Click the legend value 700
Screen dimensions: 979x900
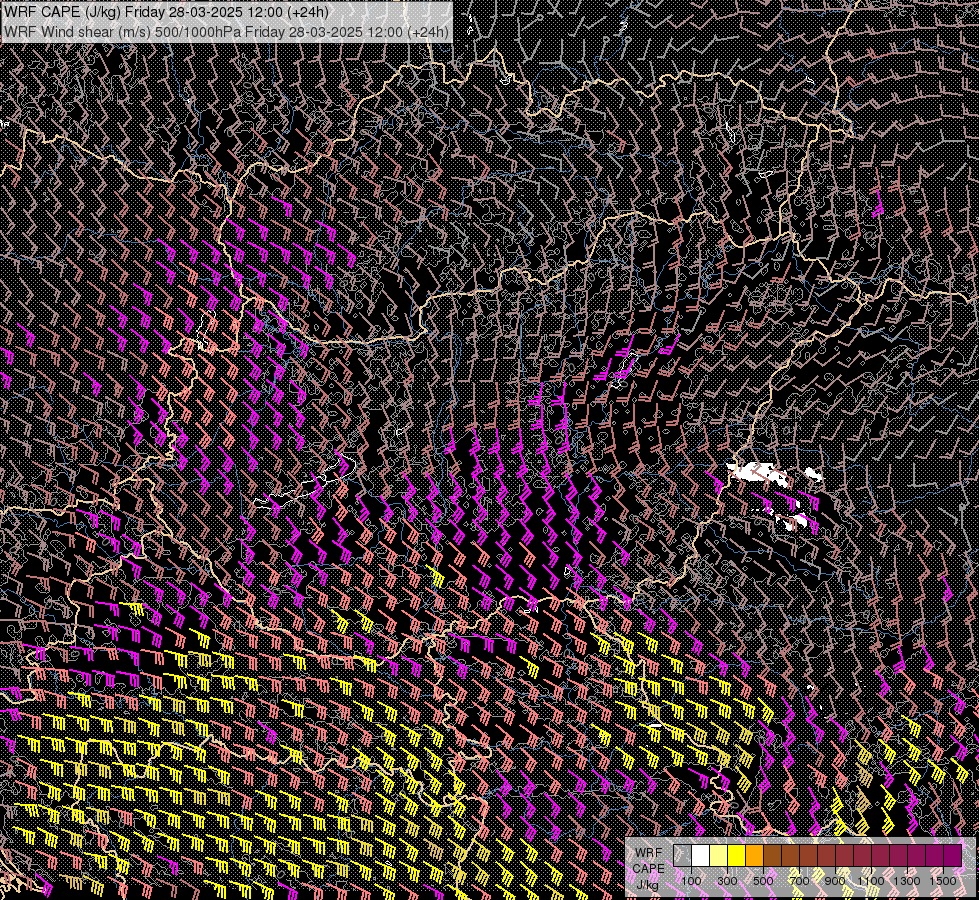point(799,881)
